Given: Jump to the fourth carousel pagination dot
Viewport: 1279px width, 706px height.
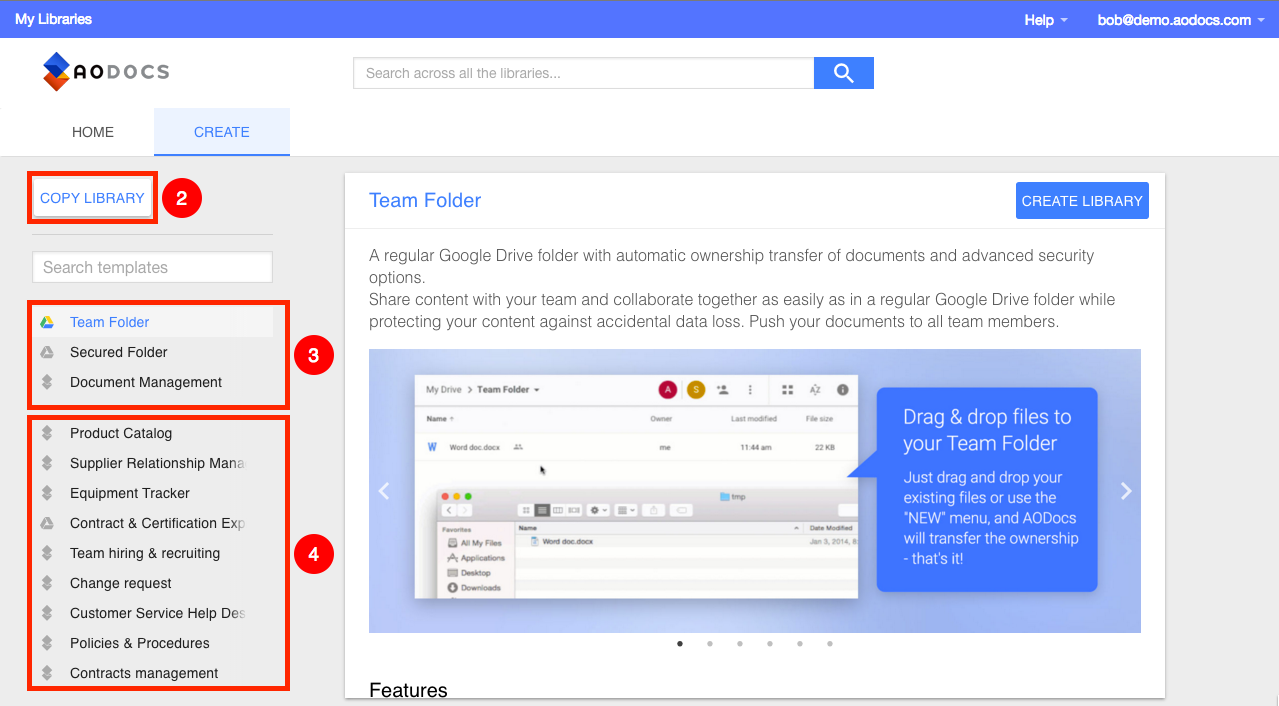Looking at the screenshot, I should (770, 644).
